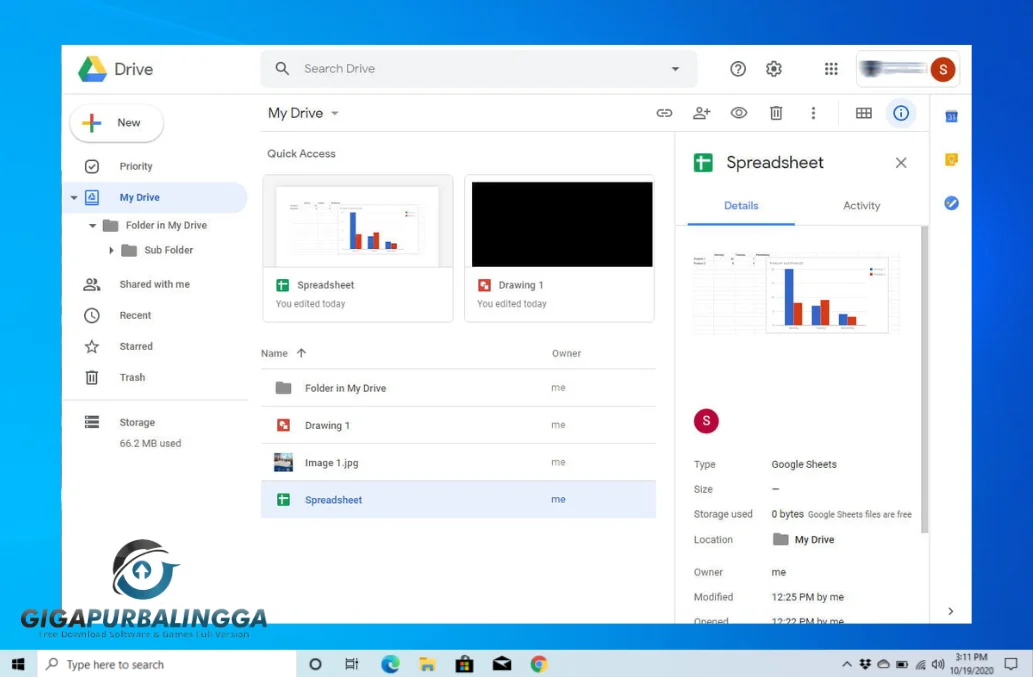Collapse Folder in My Drive in the sidebar
Screen dimensions: 1033x677
92,225
